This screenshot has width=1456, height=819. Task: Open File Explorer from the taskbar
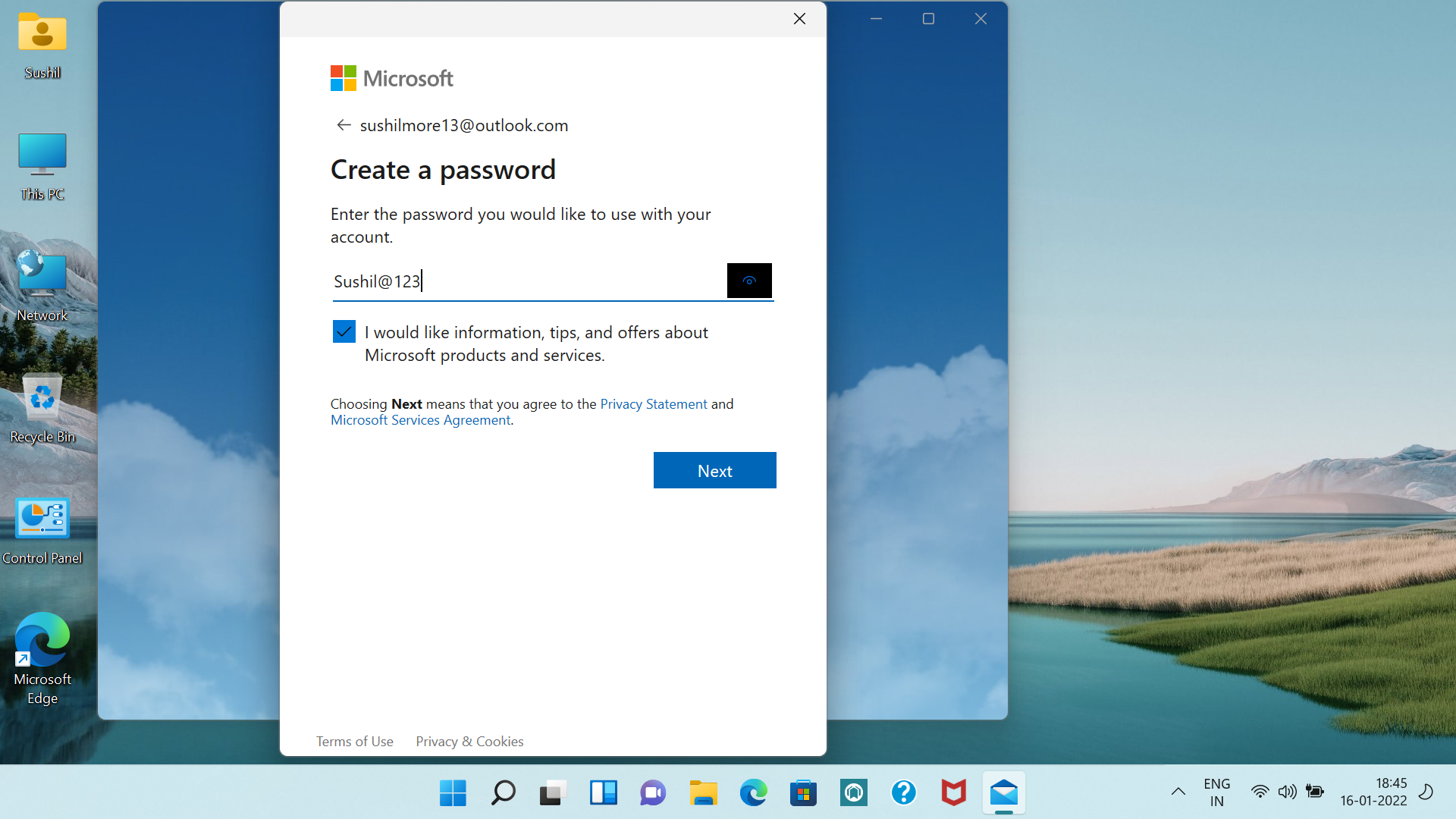703,793
